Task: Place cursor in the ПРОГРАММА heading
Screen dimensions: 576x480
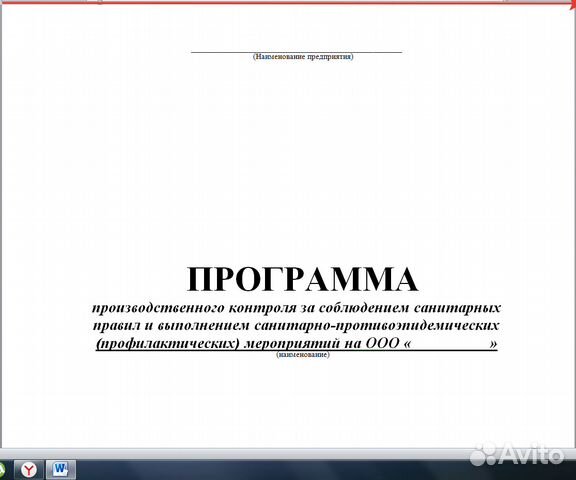Action: click(302, 279)
